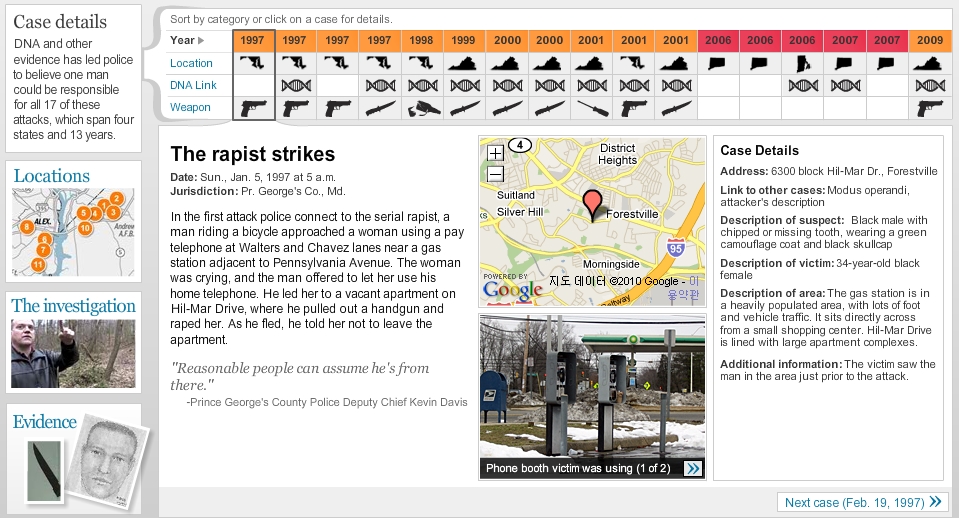
Task: Open the knife evidence thumbnail
Action: point(45,471)
